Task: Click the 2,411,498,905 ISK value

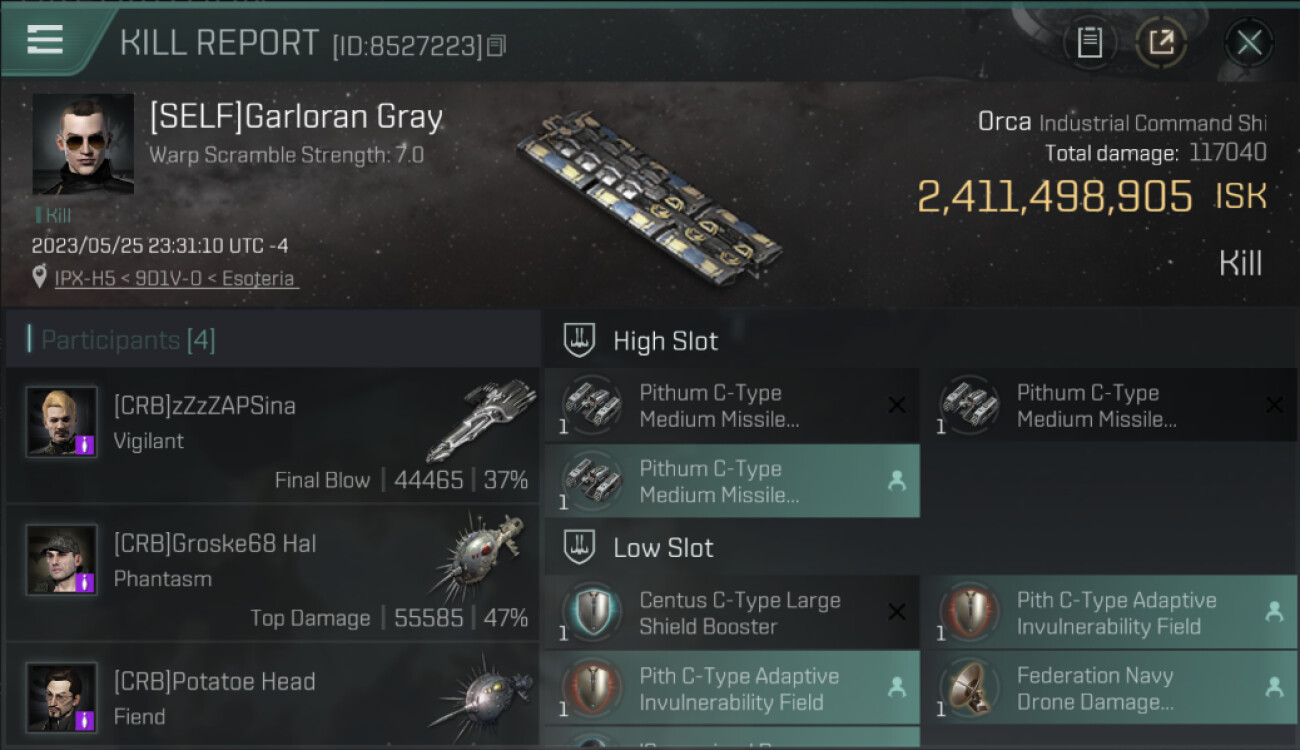Action: click(1091, 197)
